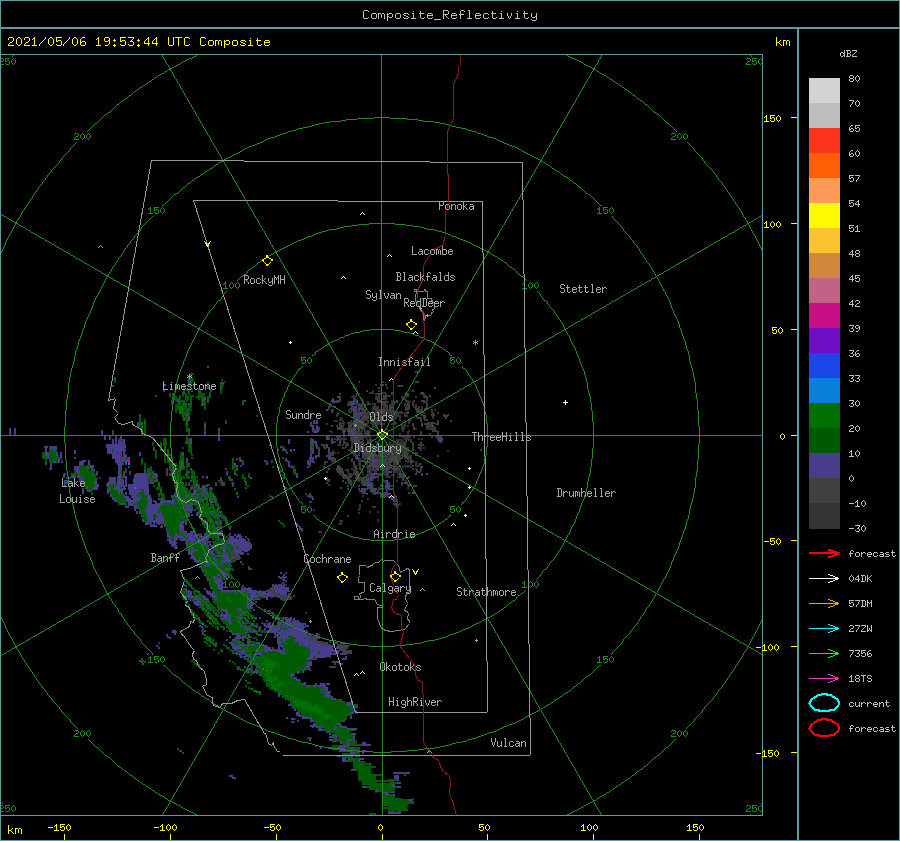This screenshot has width=900, height=841.
Task: Click the purple swatch below 39 dBZ
Action: (x=824, y=340)
